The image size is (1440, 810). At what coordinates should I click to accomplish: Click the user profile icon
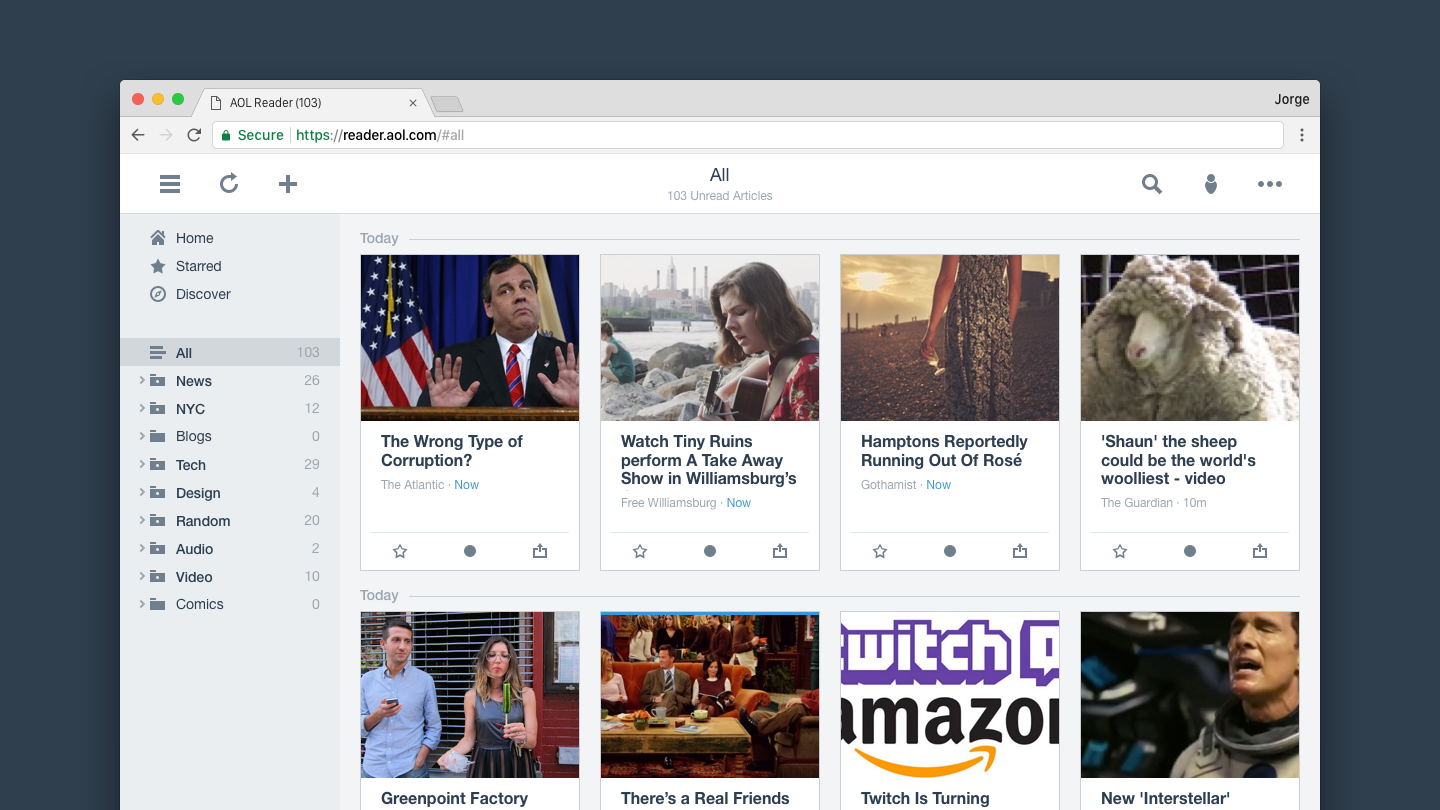coord(1211,184)
